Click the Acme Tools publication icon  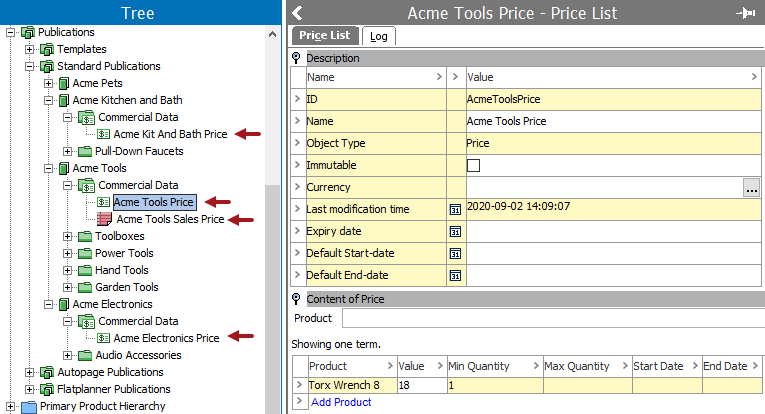point(64,168)
